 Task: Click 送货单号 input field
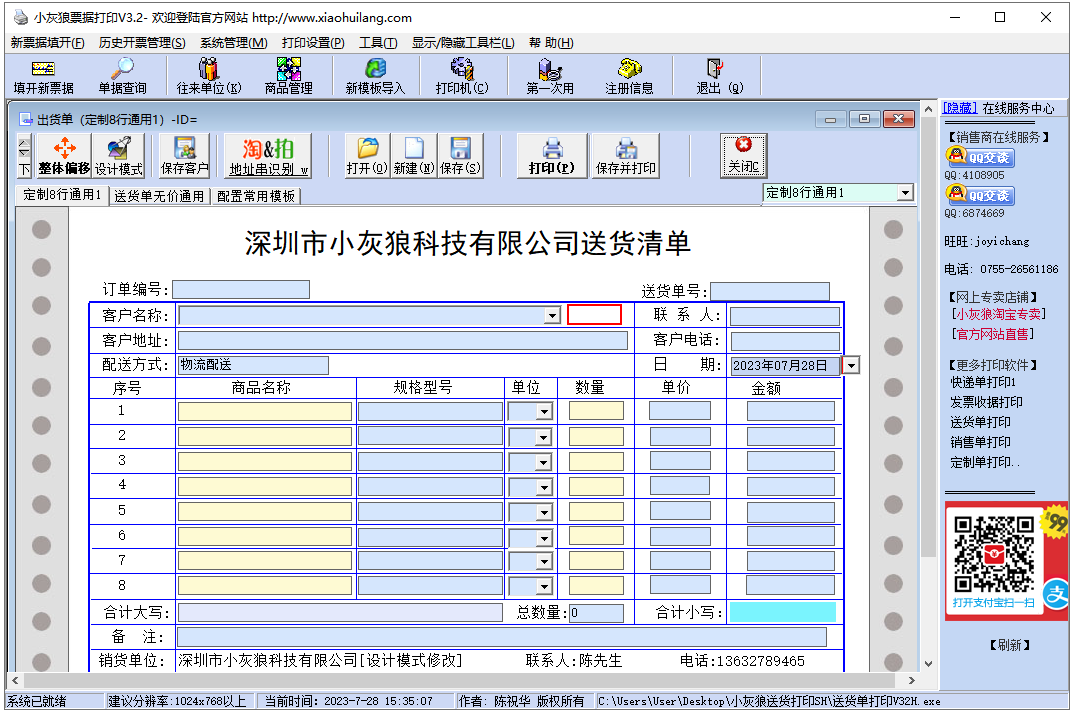tap(770, 291)
